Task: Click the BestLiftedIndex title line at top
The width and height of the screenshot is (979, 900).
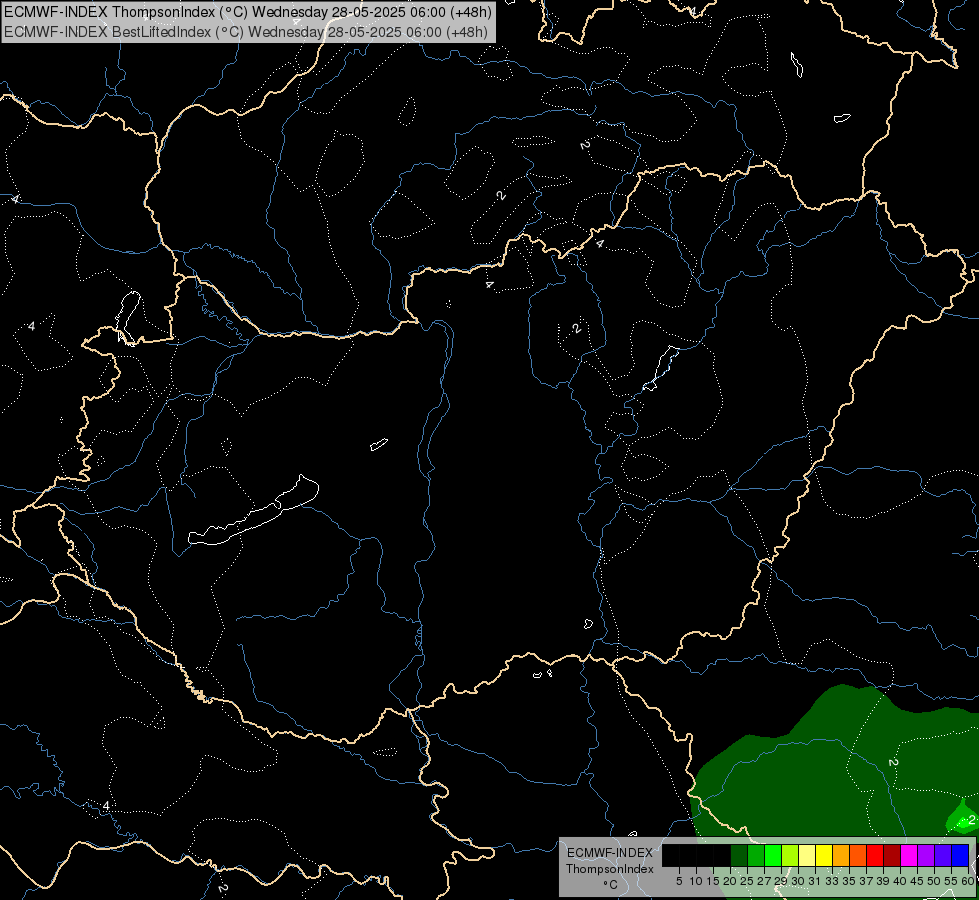Action: pyautogui.click(x=246, y=31)
